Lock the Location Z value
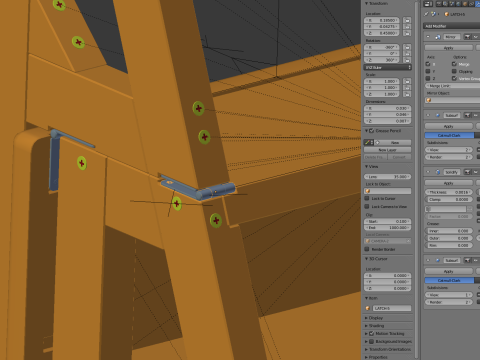 click(407, 33)
